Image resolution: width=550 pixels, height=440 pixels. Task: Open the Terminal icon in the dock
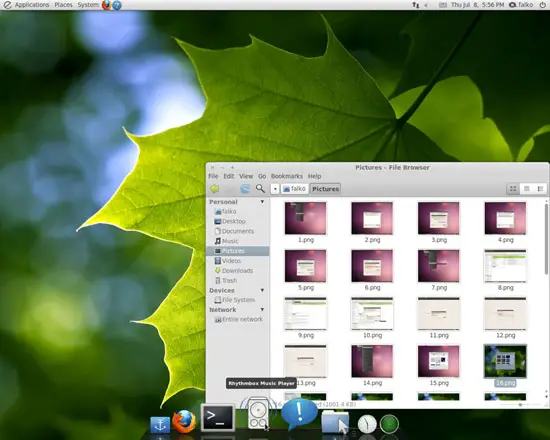(217, 418)
